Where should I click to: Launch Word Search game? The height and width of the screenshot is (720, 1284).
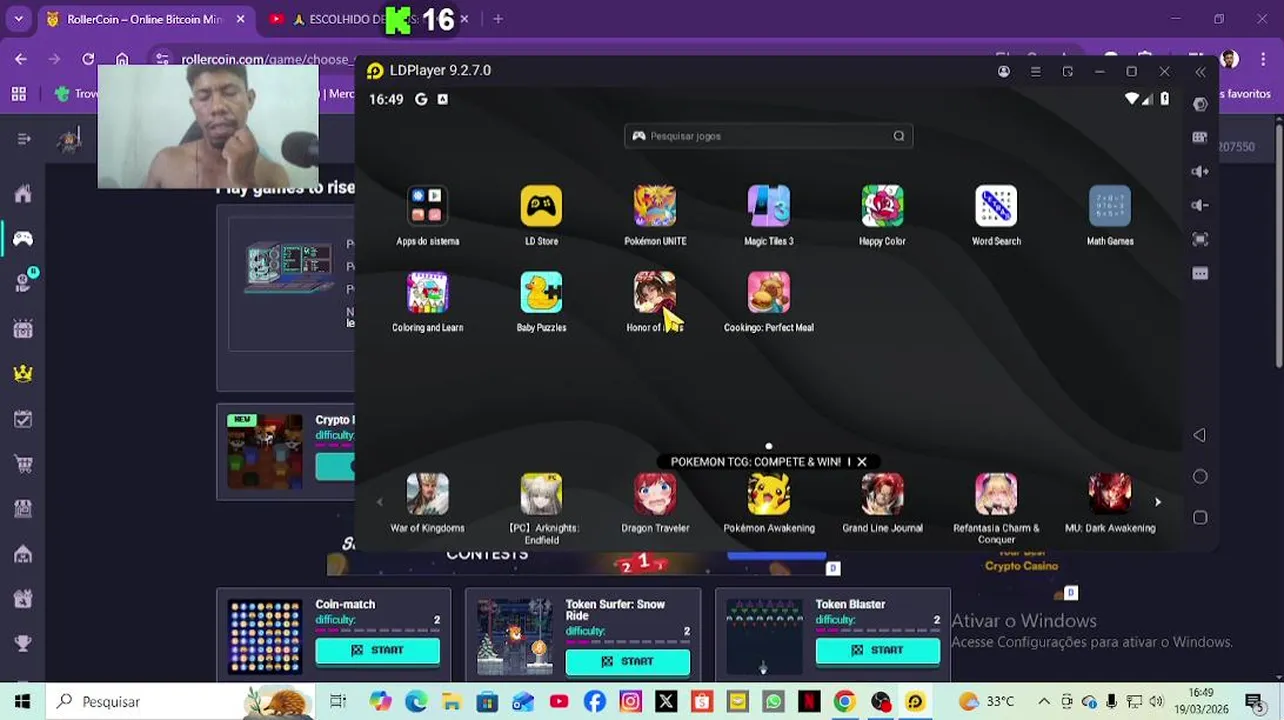[996, 206]
